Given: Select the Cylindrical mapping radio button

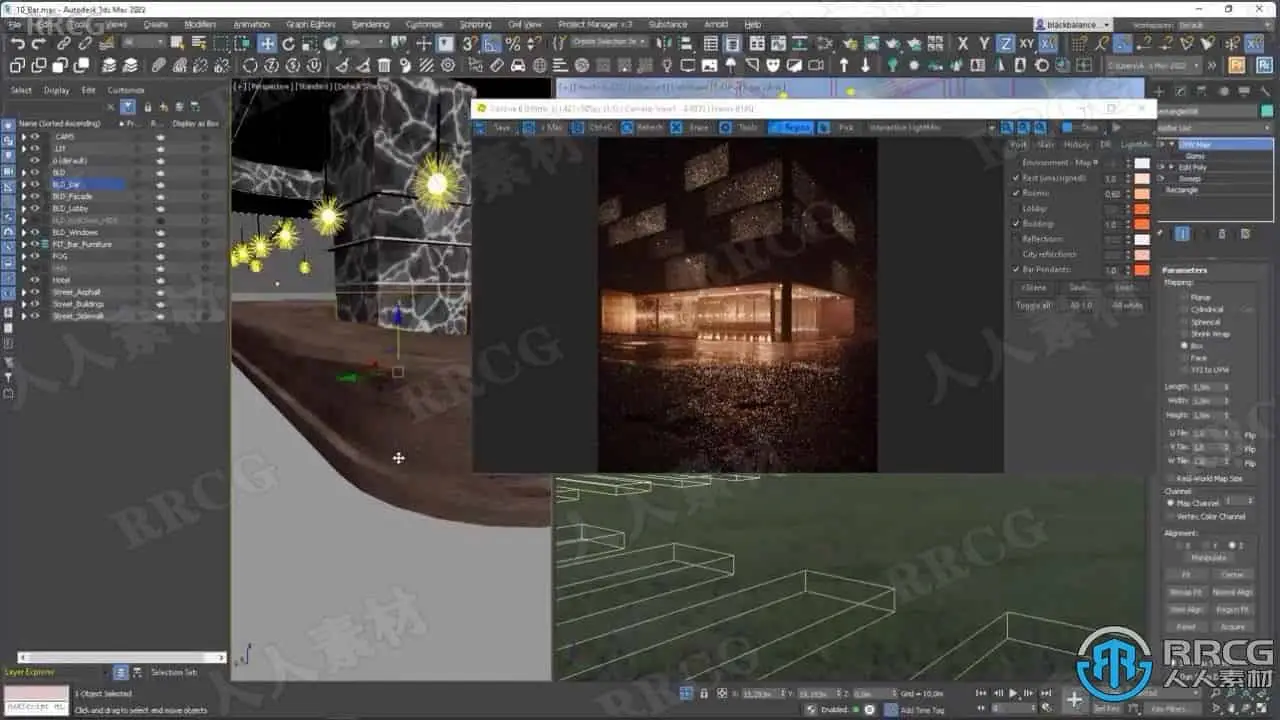Looking at the screenshot, I should pyautogui.click(x=1185, y=309).
